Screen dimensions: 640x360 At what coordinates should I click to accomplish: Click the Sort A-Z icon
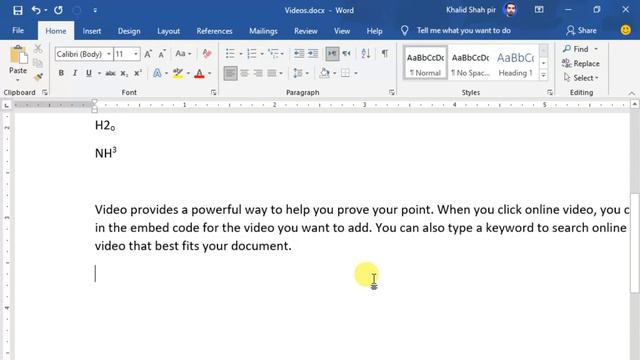366,53
